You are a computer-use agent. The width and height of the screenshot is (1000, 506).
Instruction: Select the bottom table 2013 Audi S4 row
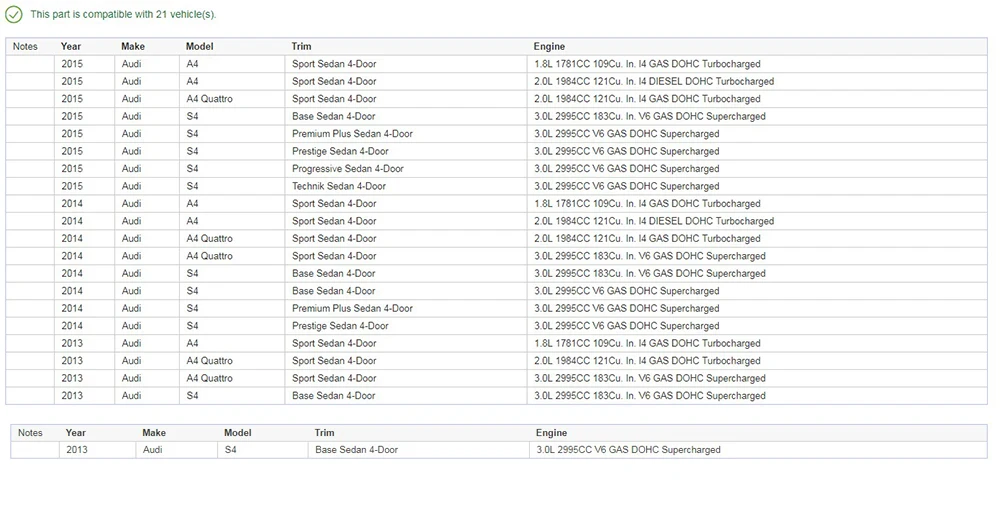499,450
